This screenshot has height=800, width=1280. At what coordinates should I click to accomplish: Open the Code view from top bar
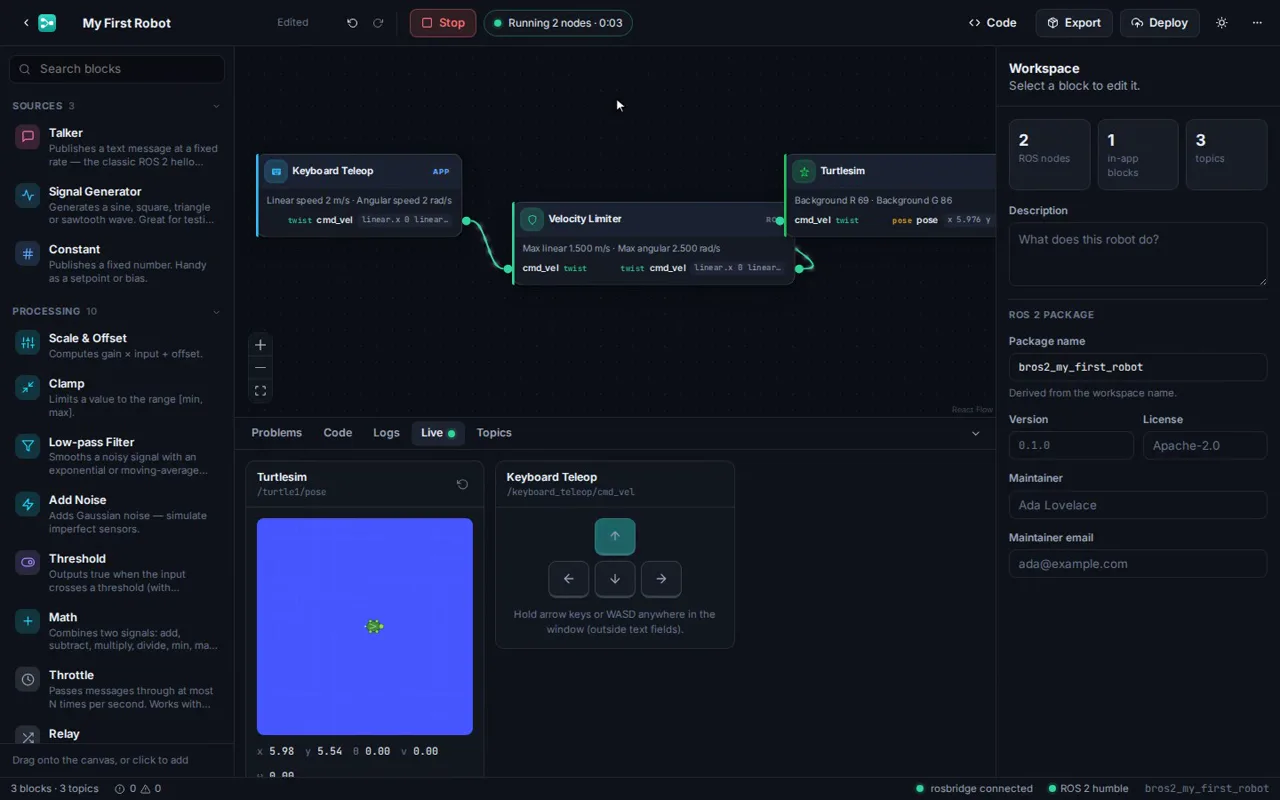(993, 23)
